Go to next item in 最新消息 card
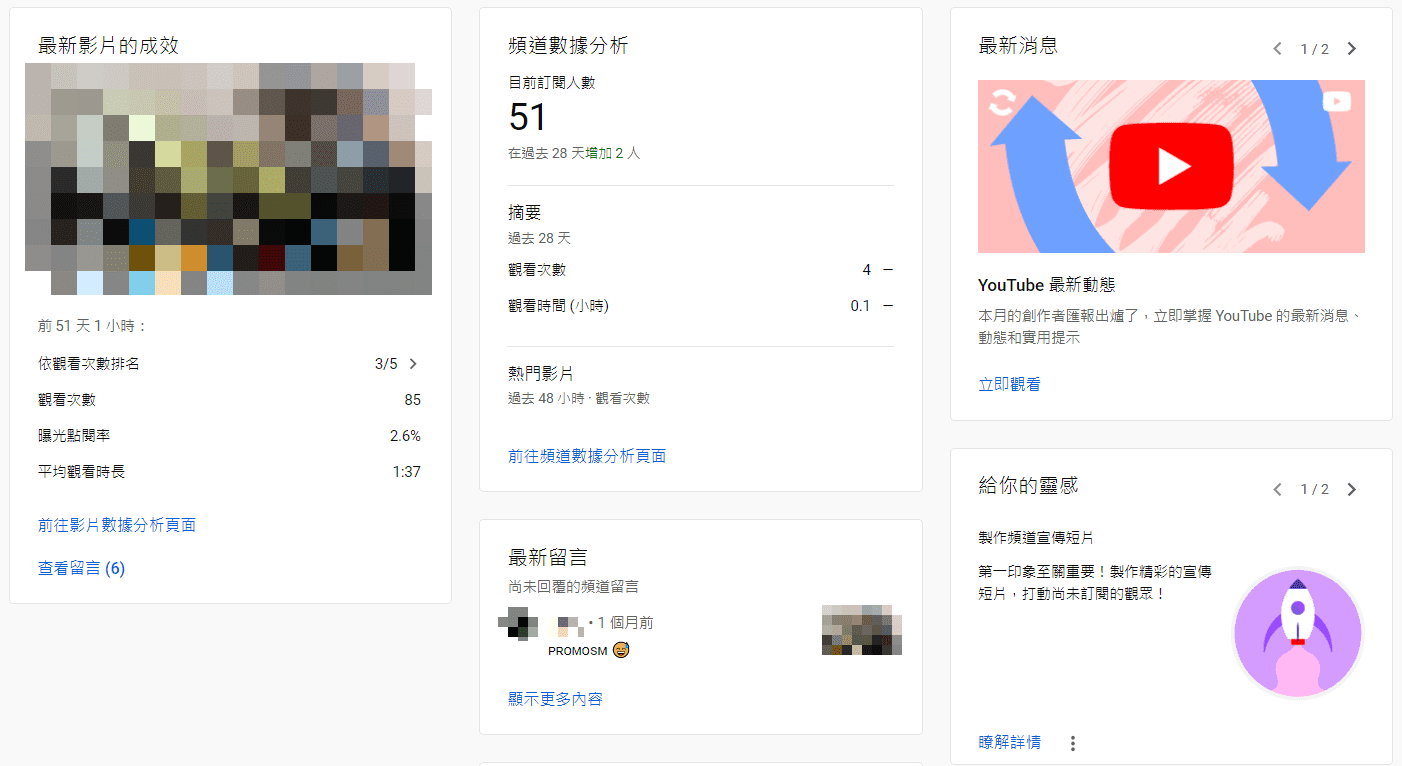This screenshot has width=1402, height=766. tap(1352, 48)
